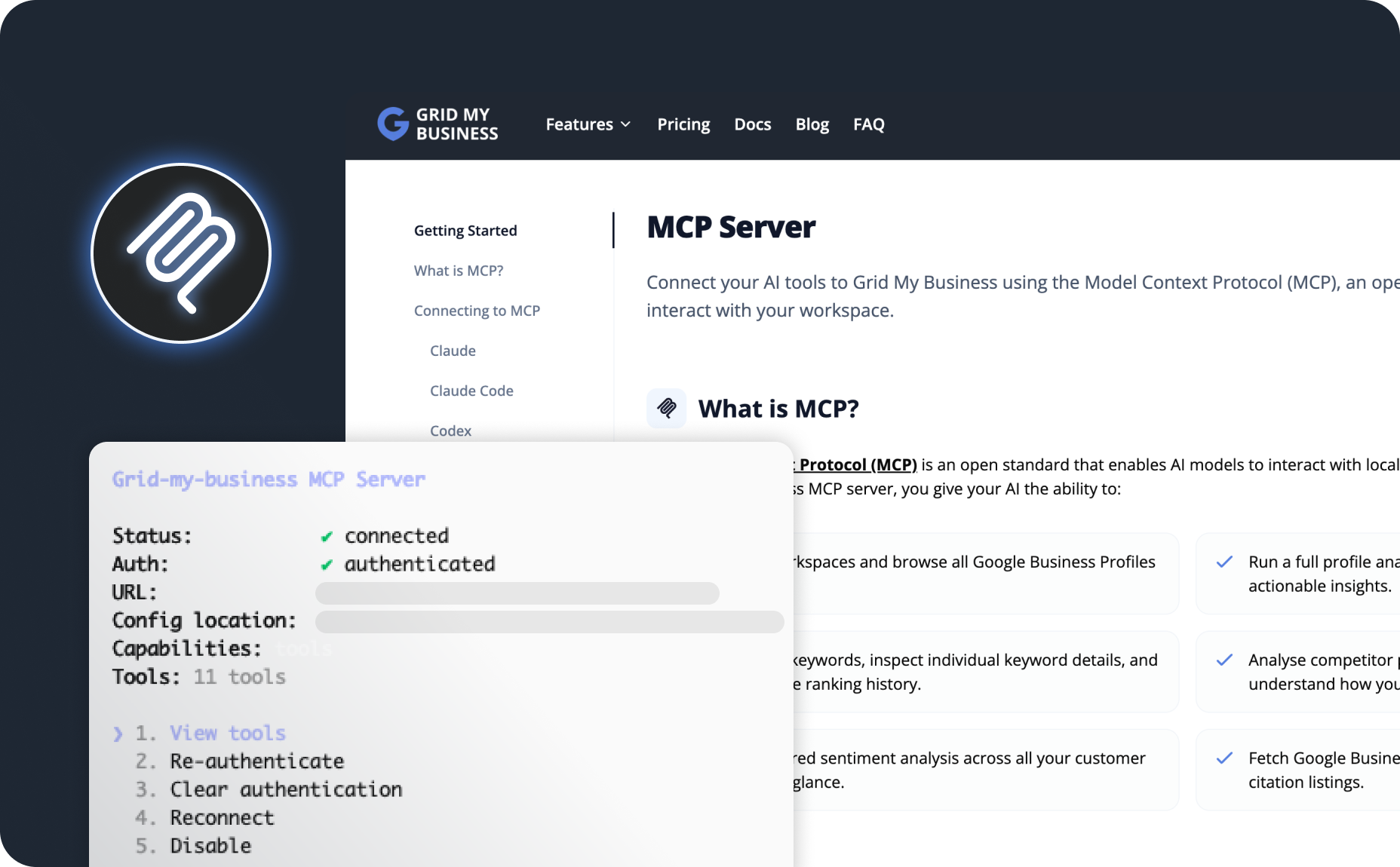1400x867 pixels.
Task: Click the redacted URL value bar
Action: click(517, 593)
